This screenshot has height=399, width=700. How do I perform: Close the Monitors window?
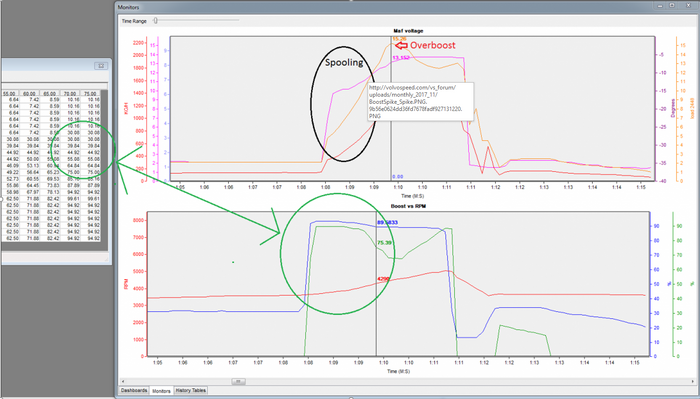[688, 6]
